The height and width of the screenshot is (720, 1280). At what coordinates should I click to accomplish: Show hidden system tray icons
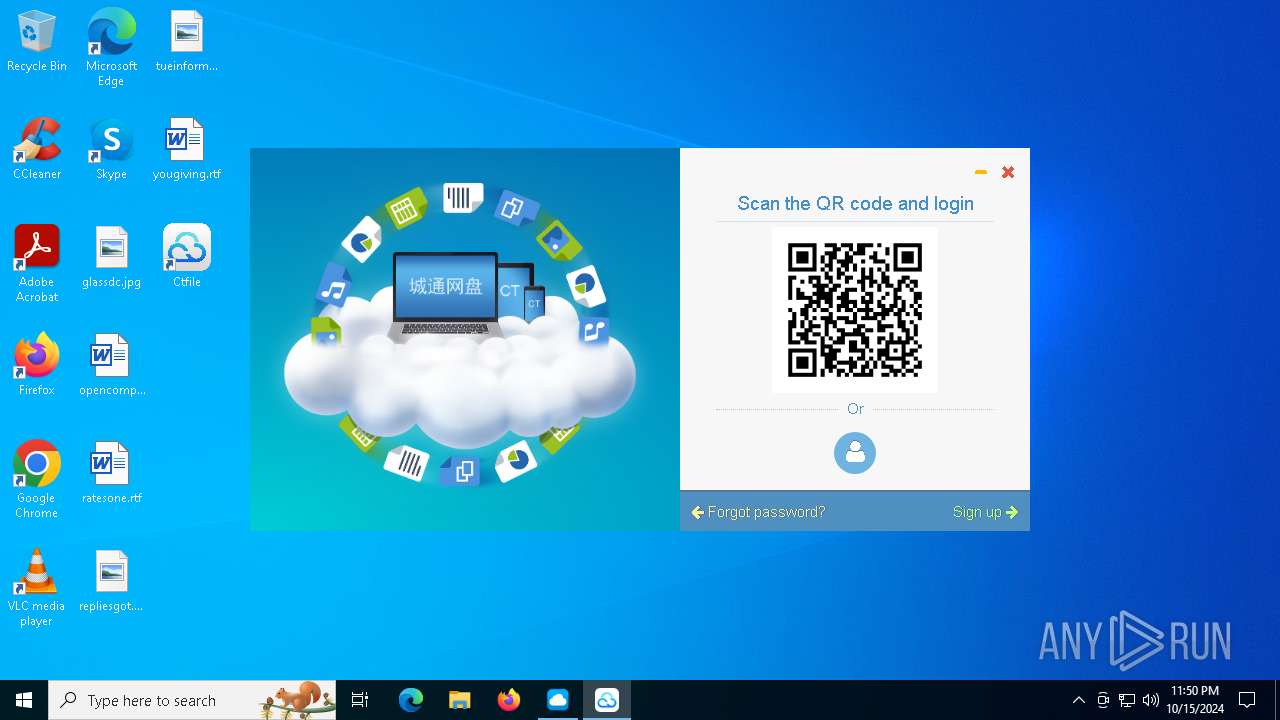(x=1078, y=700)
